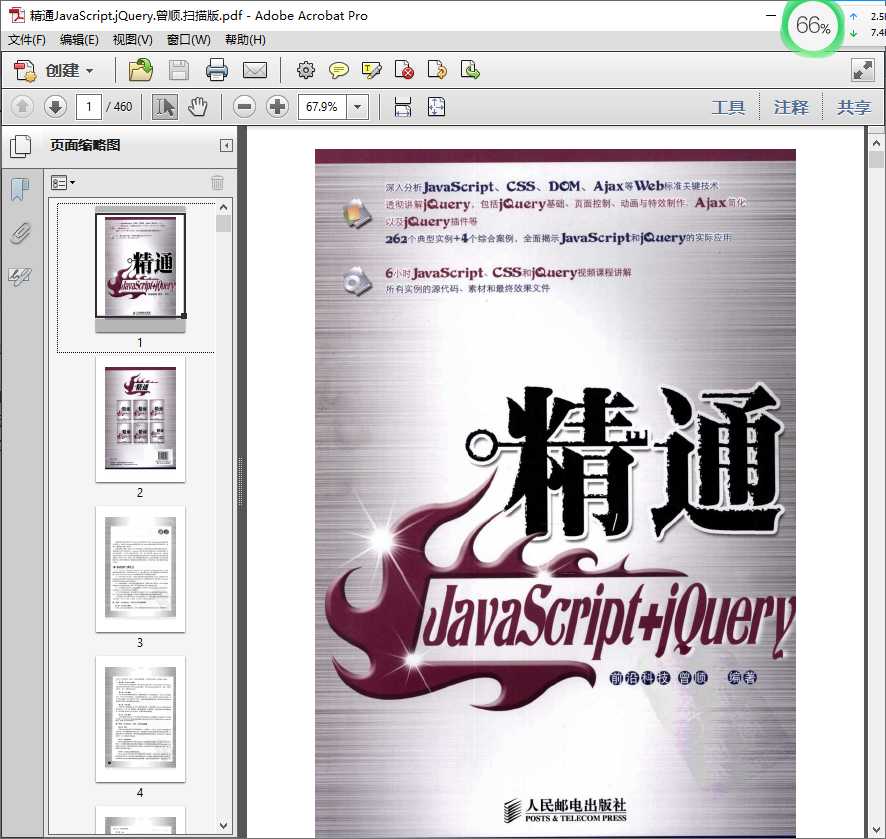Open the 注释 comment pane
886x839 pixels.
(x=791, y=107)
